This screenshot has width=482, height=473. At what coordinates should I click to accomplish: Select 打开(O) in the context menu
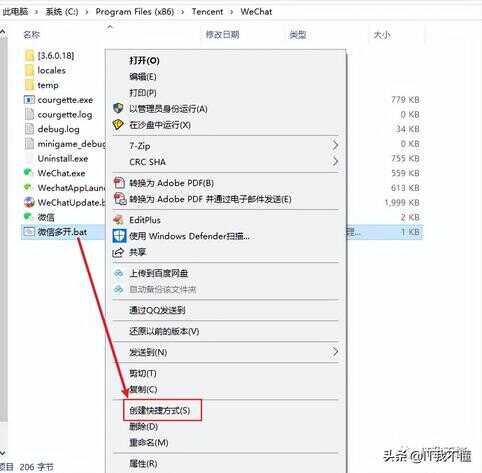tap(144, 60)
